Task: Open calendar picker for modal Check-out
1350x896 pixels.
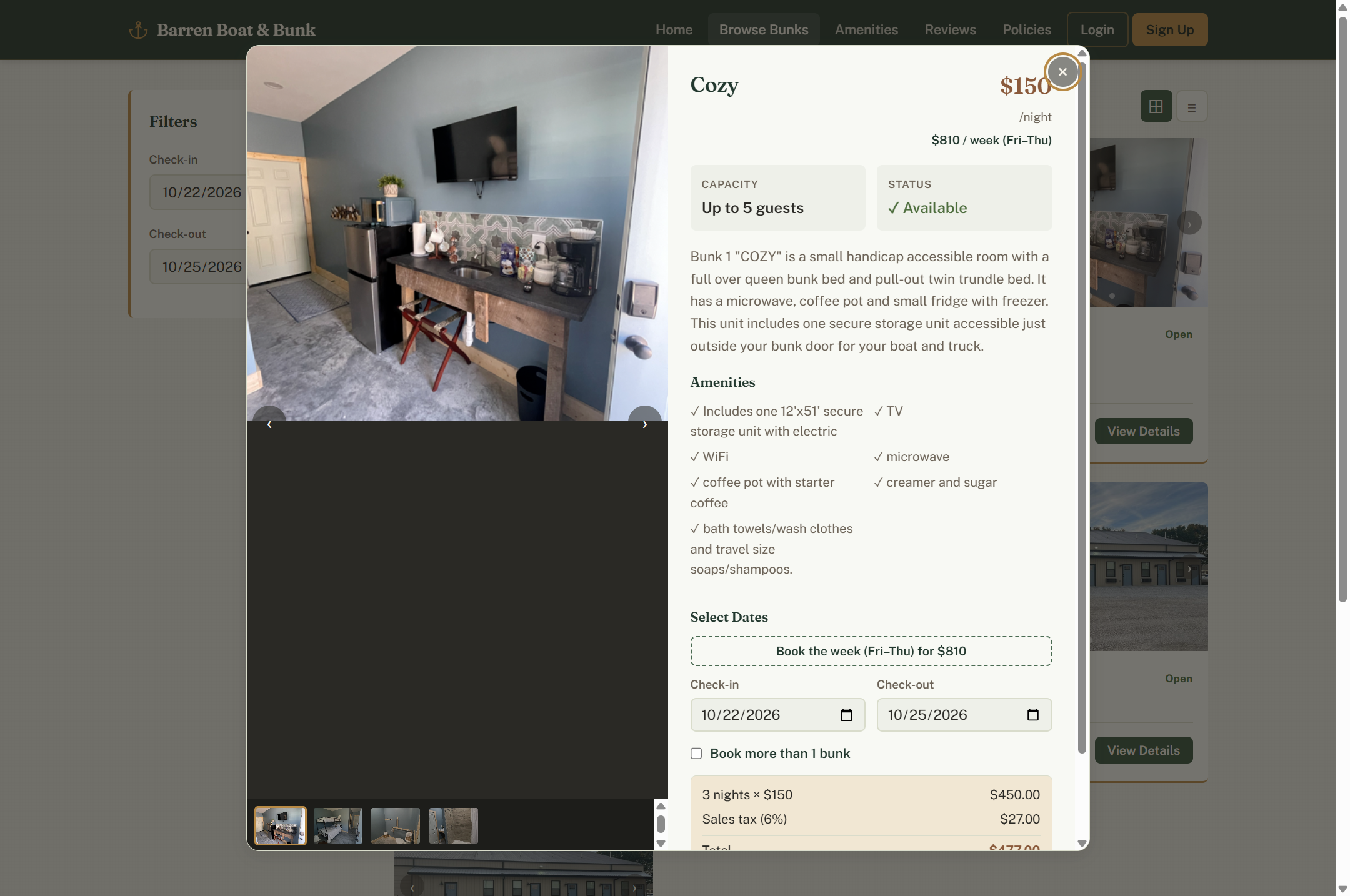Action: tap(1033, 715)
